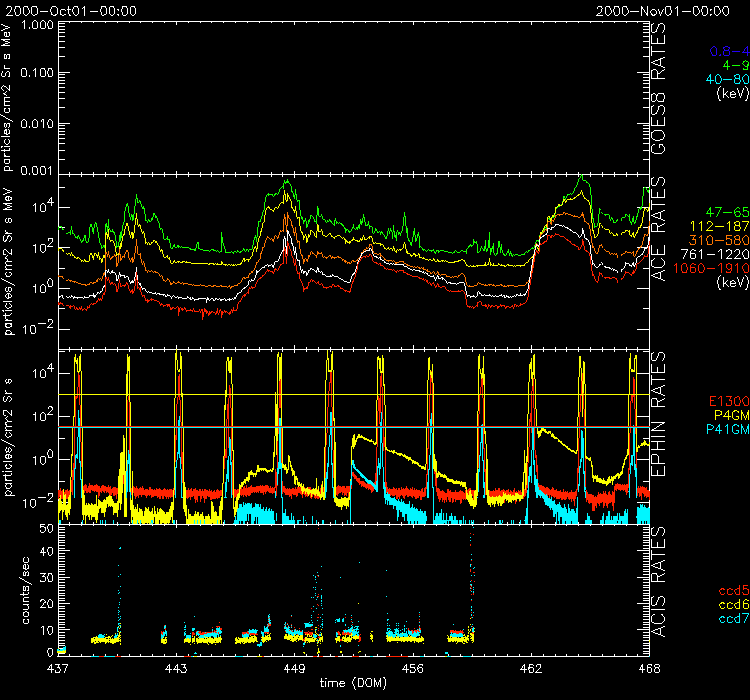Select the 456 tick on the time axis
Viewport: 750px width, 700px height.
(413, 666)
